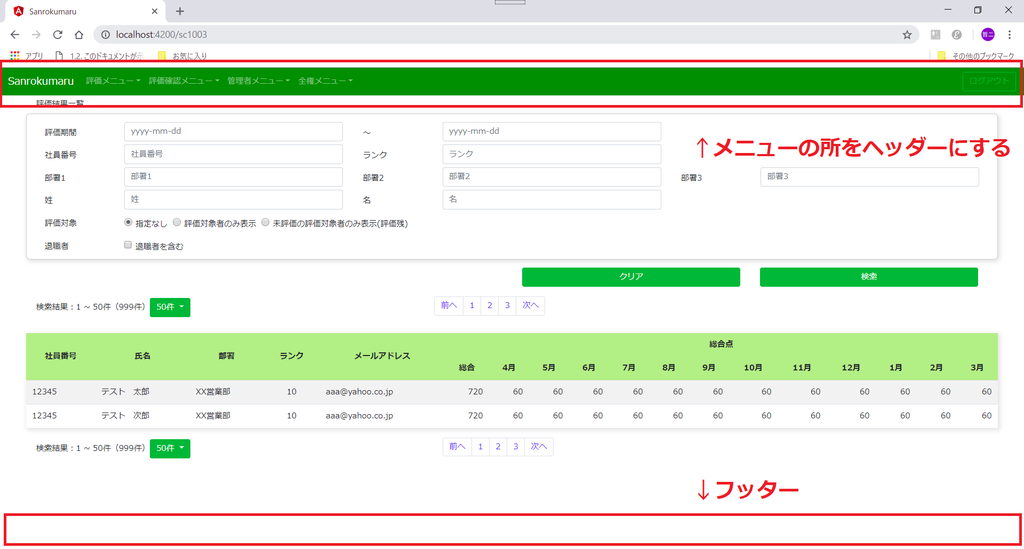Open the purple profile avatar
The image size is (1024, 549).
[987, 35]
